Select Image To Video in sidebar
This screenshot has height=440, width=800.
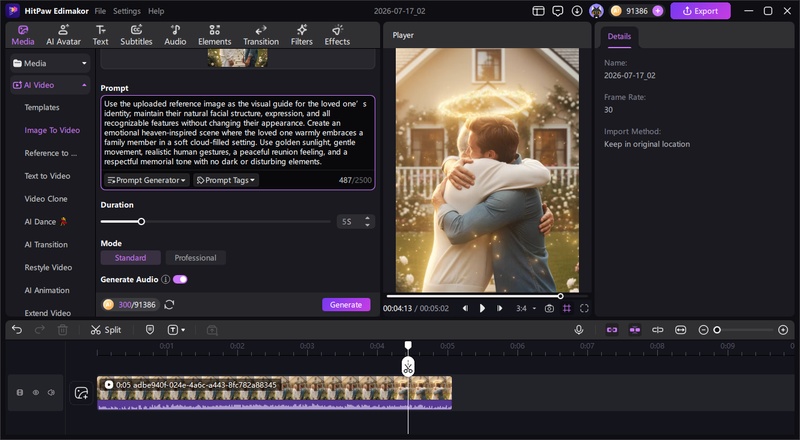(x=52, y=130)
